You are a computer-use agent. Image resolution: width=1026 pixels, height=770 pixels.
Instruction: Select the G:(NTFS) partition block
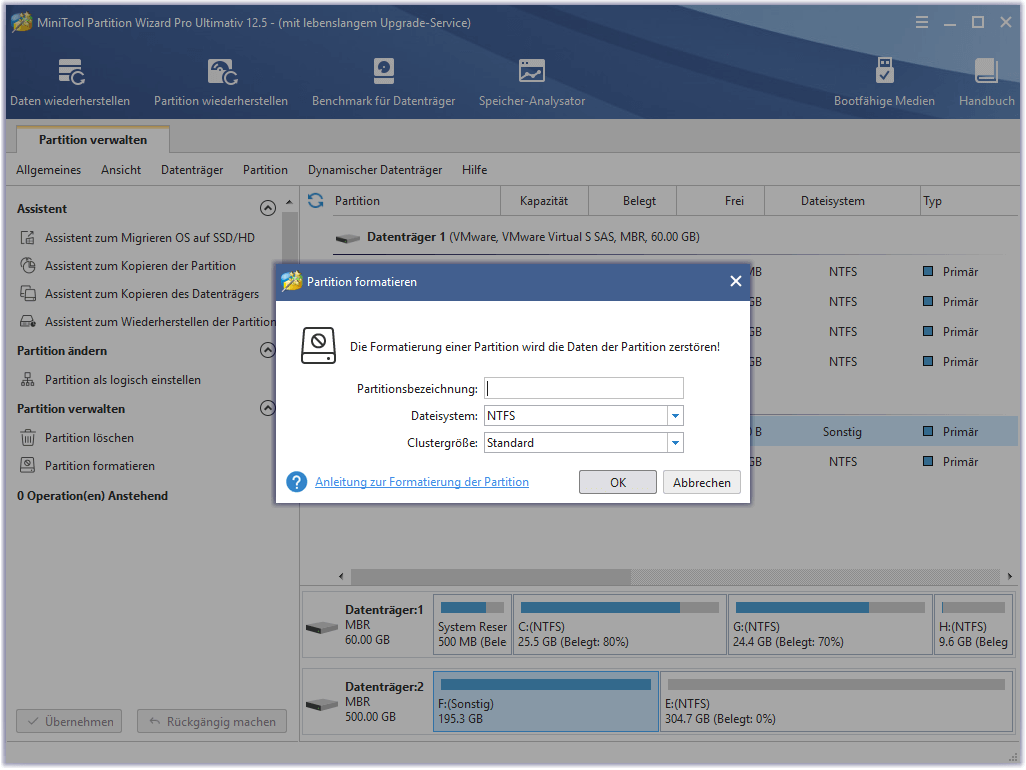830,624
